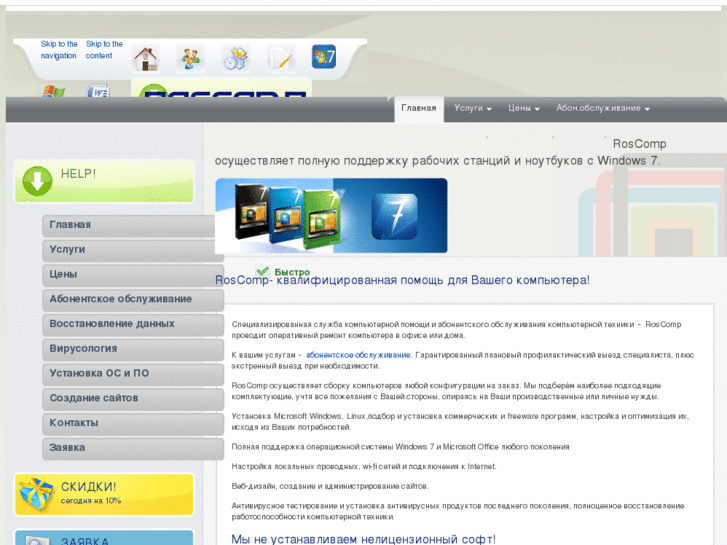This screenshot has height=545, width=727.
Task: Click the HELP! green banner
Action: pyautogui.click(x=104, y=181)
